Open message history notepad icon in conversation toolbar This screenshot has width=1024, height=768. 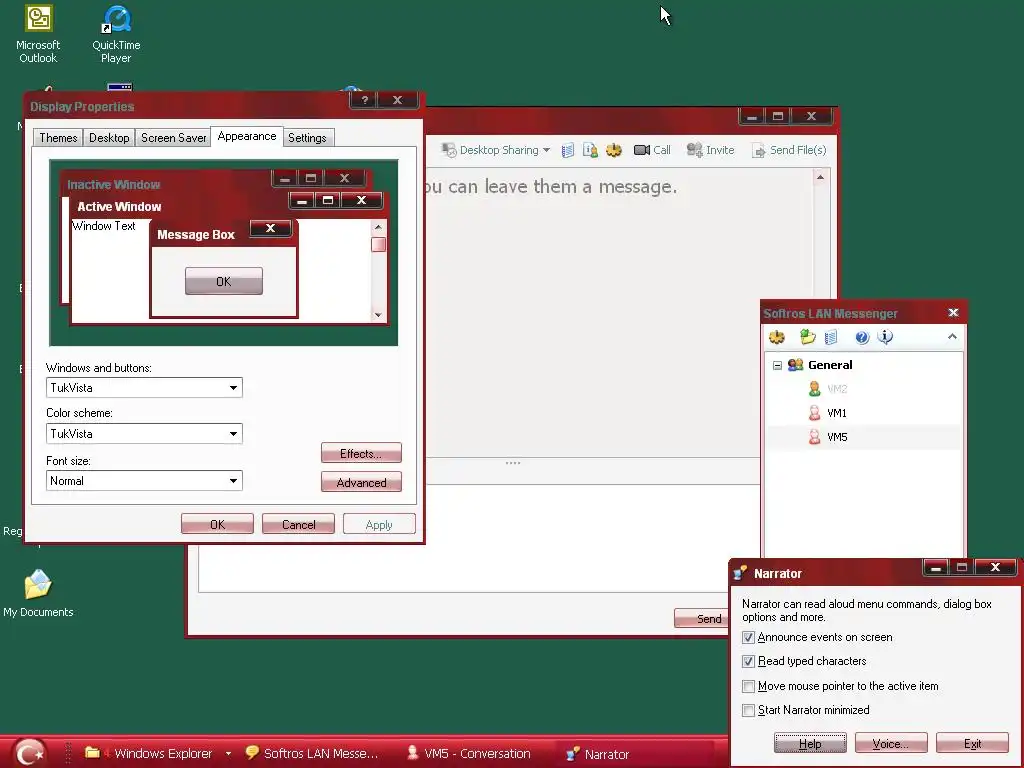[568, 150]
